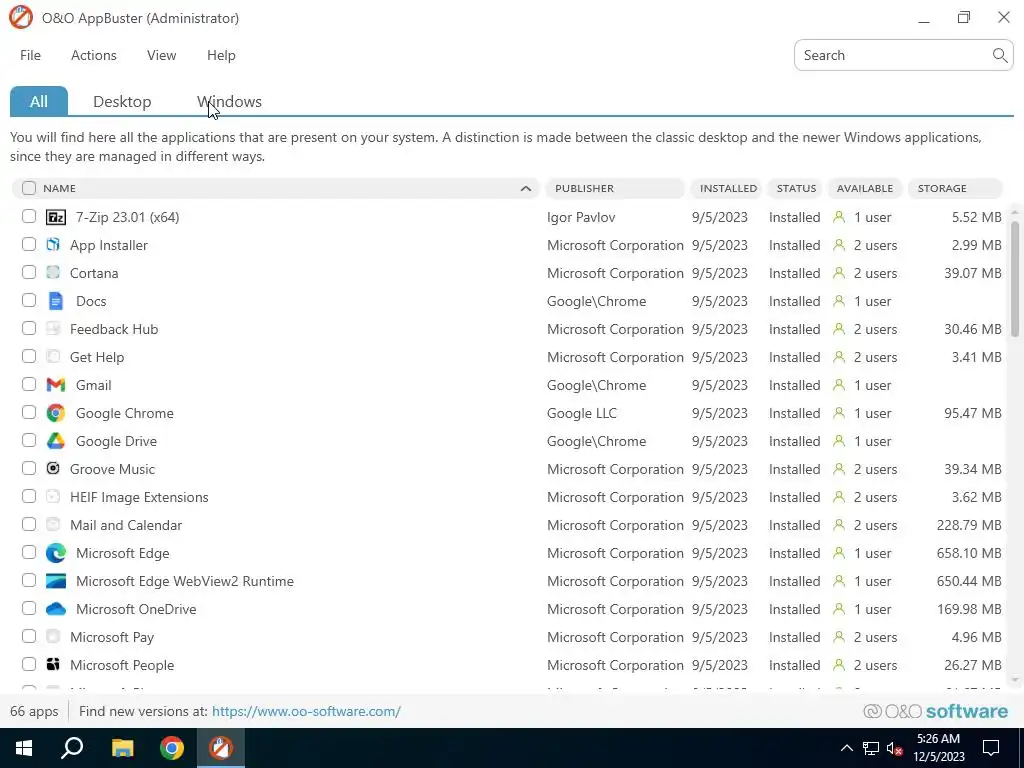This screenshot has width=1024, height=768.
Task: Open the oo-software.com link
Action: (x=306, y=711)
